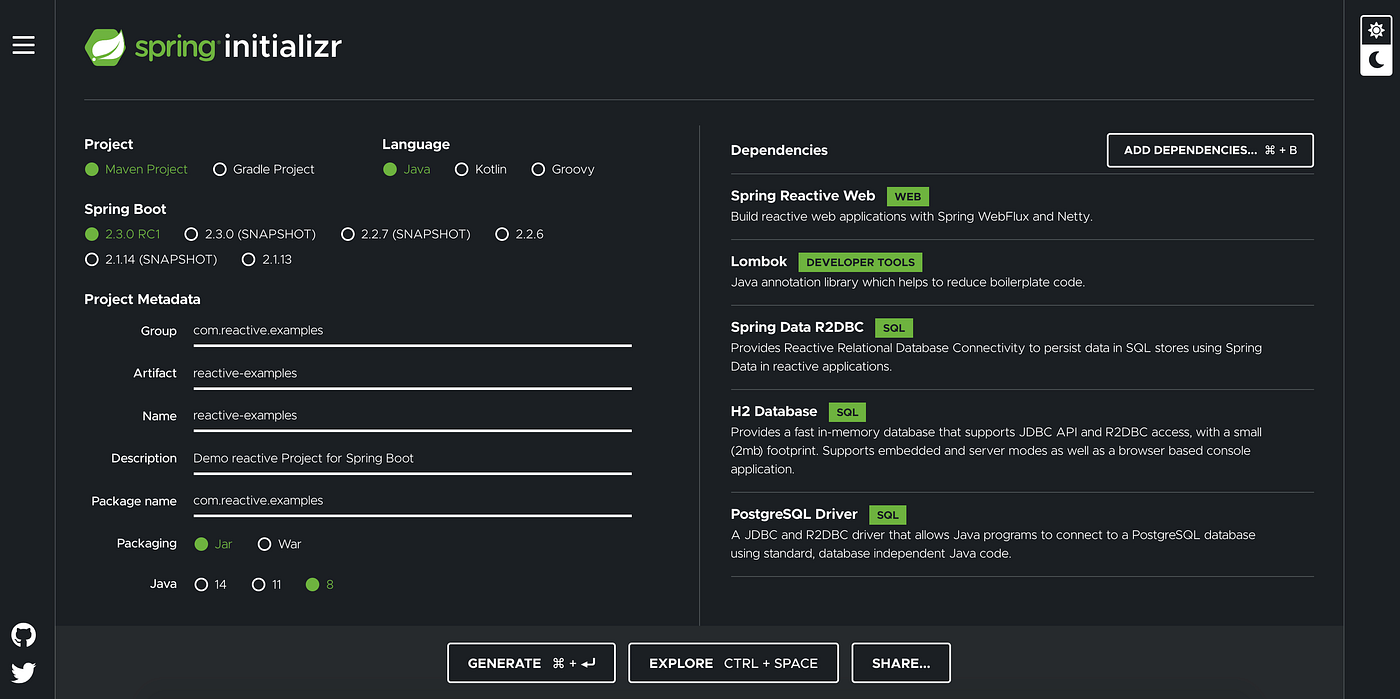The image size is (1400, 699).
Task: Select Spring Boot 2.2.6 version
Action: [x=519, y=234]
